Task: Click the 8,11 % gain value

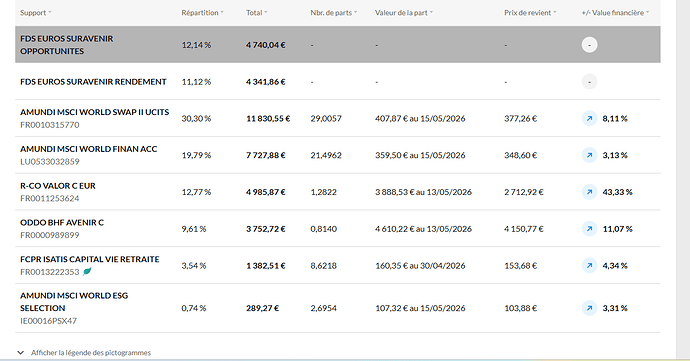Action: click(x=615, y=118)
